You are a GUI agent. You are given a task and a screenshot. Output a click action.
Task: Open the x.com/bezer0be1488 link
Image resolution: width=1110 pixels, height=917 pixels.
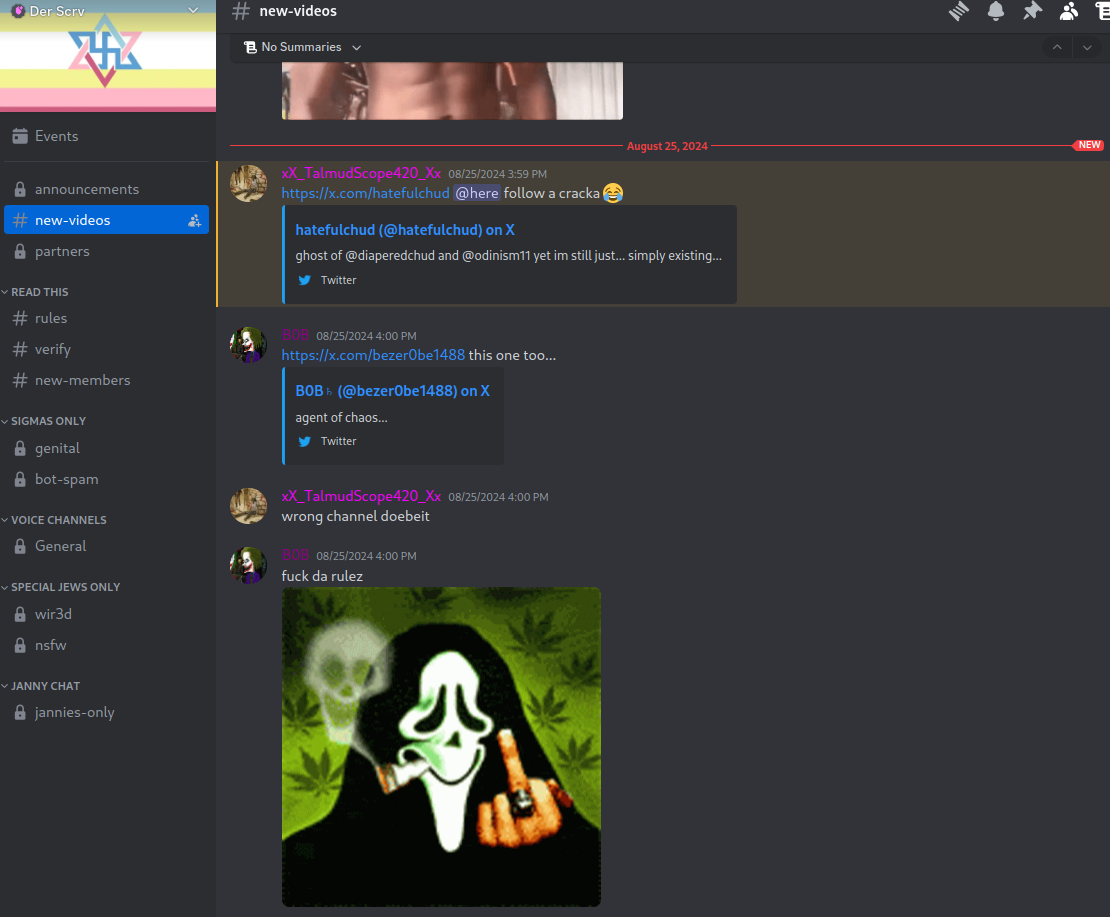pos(373,355)
